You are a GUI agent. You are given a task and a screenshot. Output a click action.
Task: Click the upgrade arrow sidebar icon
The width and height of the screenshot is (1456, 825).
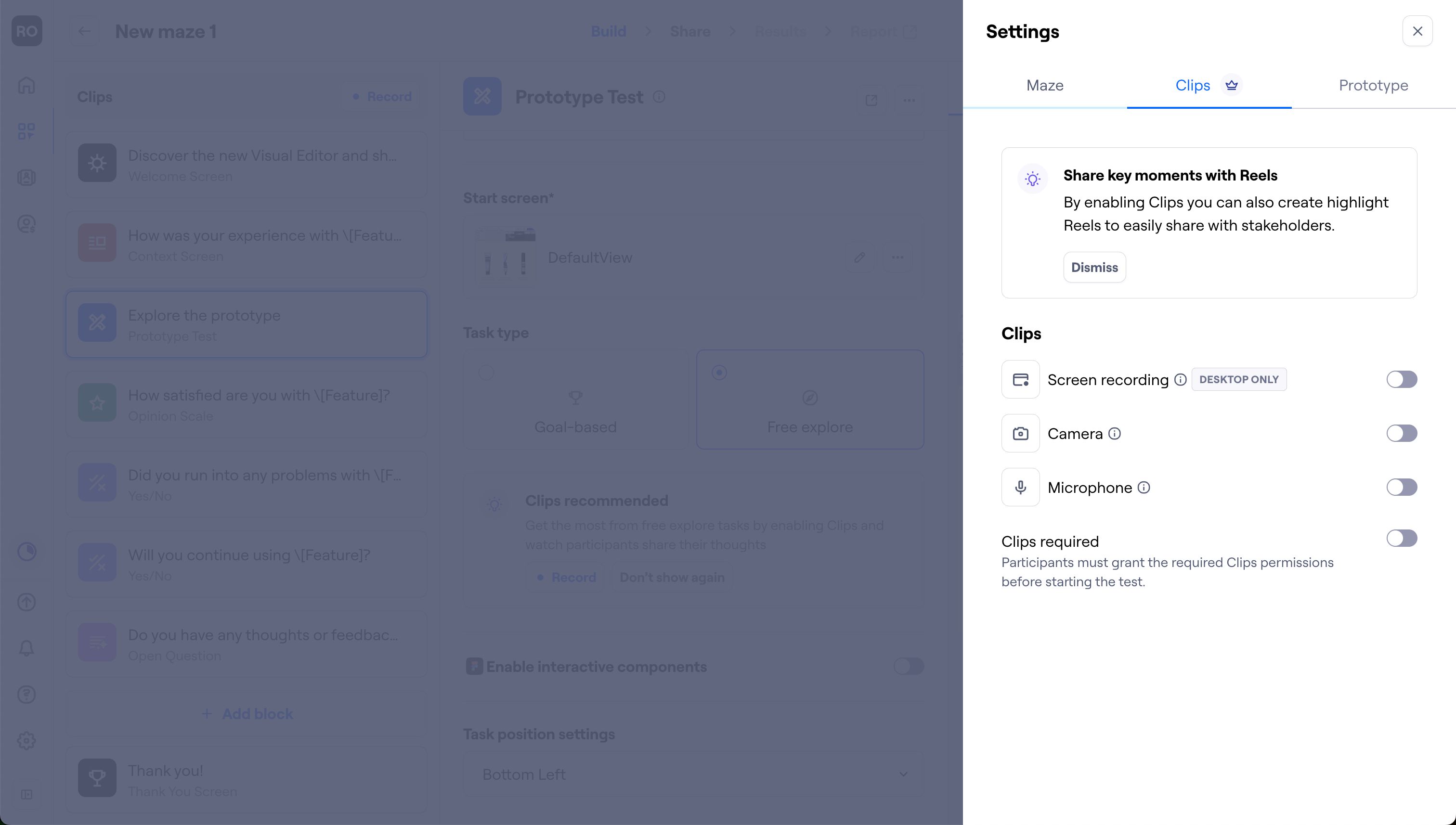click(26, 602)
